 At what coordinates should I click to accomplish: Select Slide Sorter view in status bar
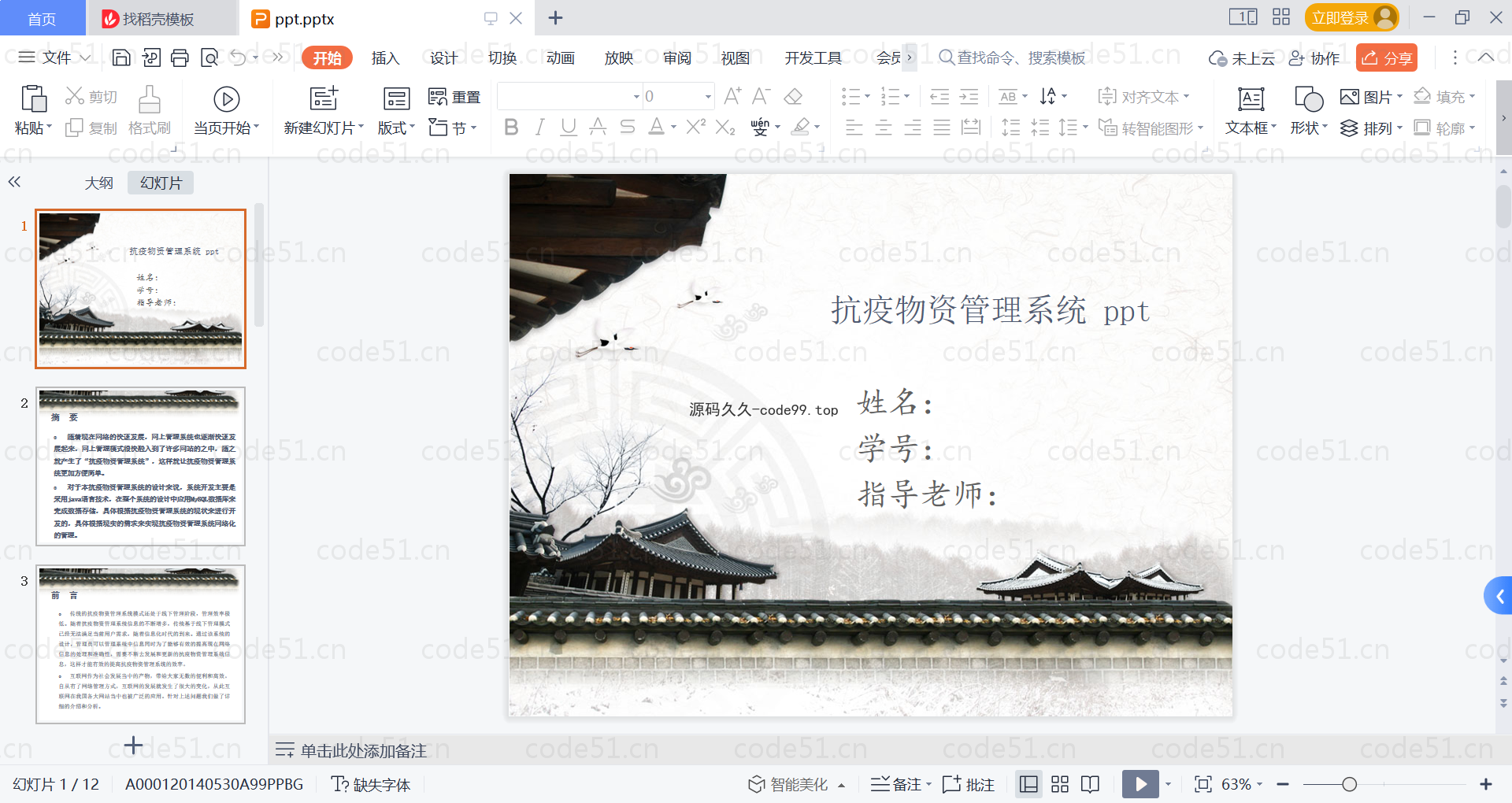click(x=1060, y=784)
